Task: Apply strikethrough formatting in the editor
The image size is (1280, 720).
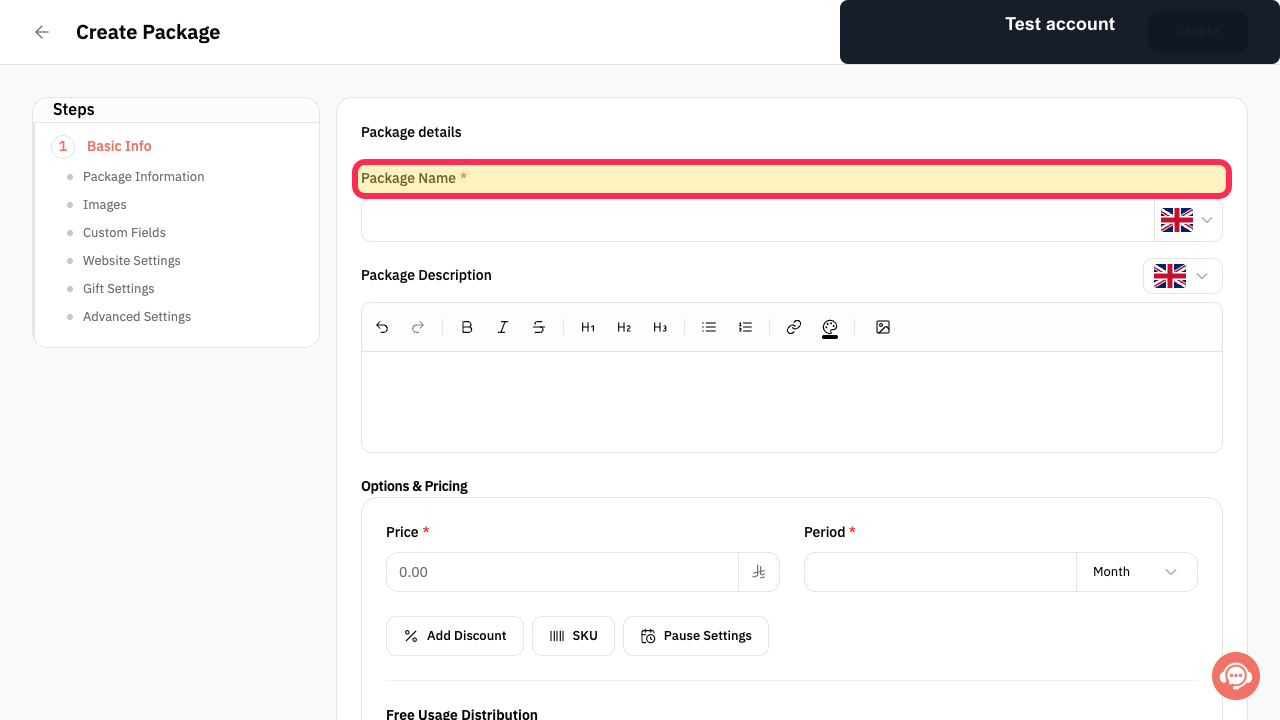Action: pyautogui.click(x=539, y=327)
